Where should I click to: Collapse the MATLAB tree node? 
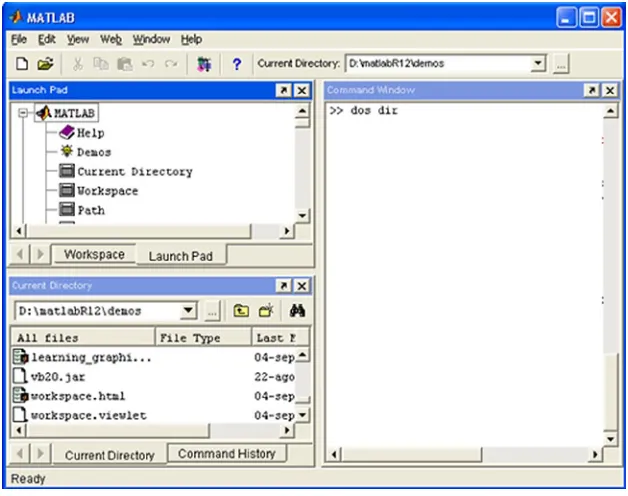click(23, 113)
